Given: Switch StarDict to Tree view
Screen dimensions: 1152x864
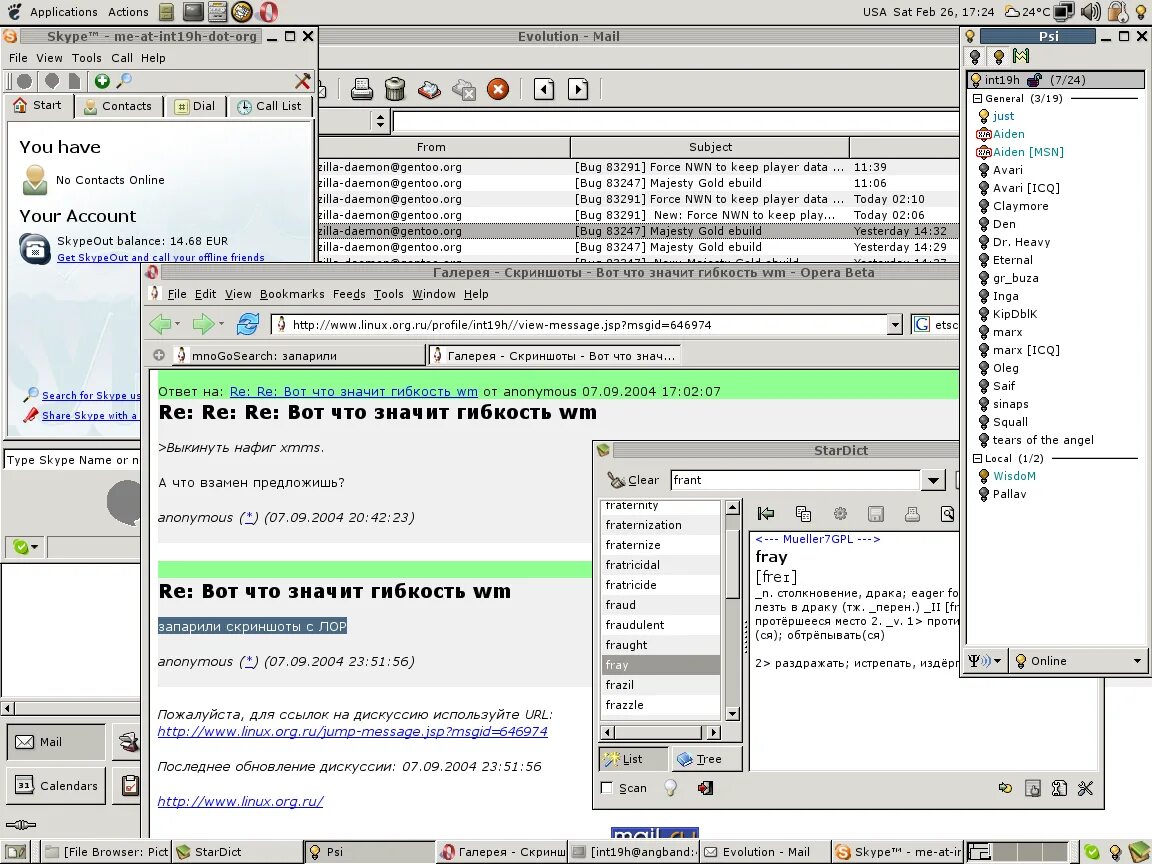Looking at the screenshot, I should [706, 759].
